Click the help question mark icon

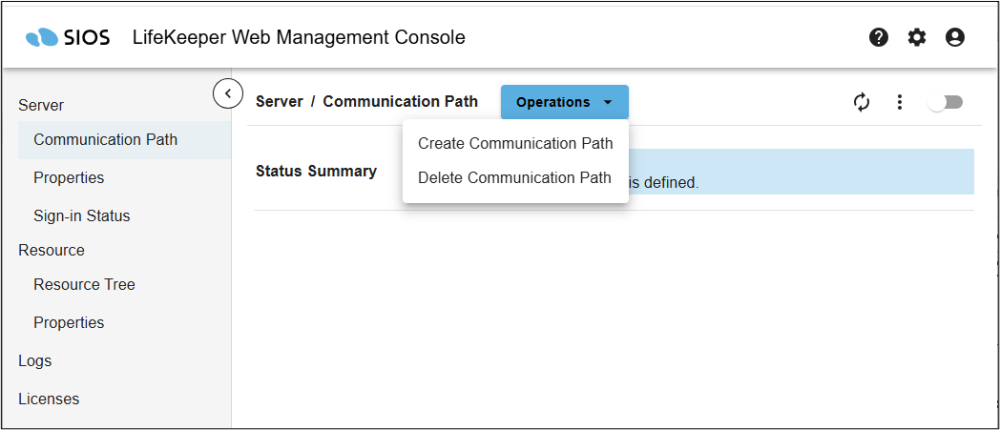pos(879,38)
